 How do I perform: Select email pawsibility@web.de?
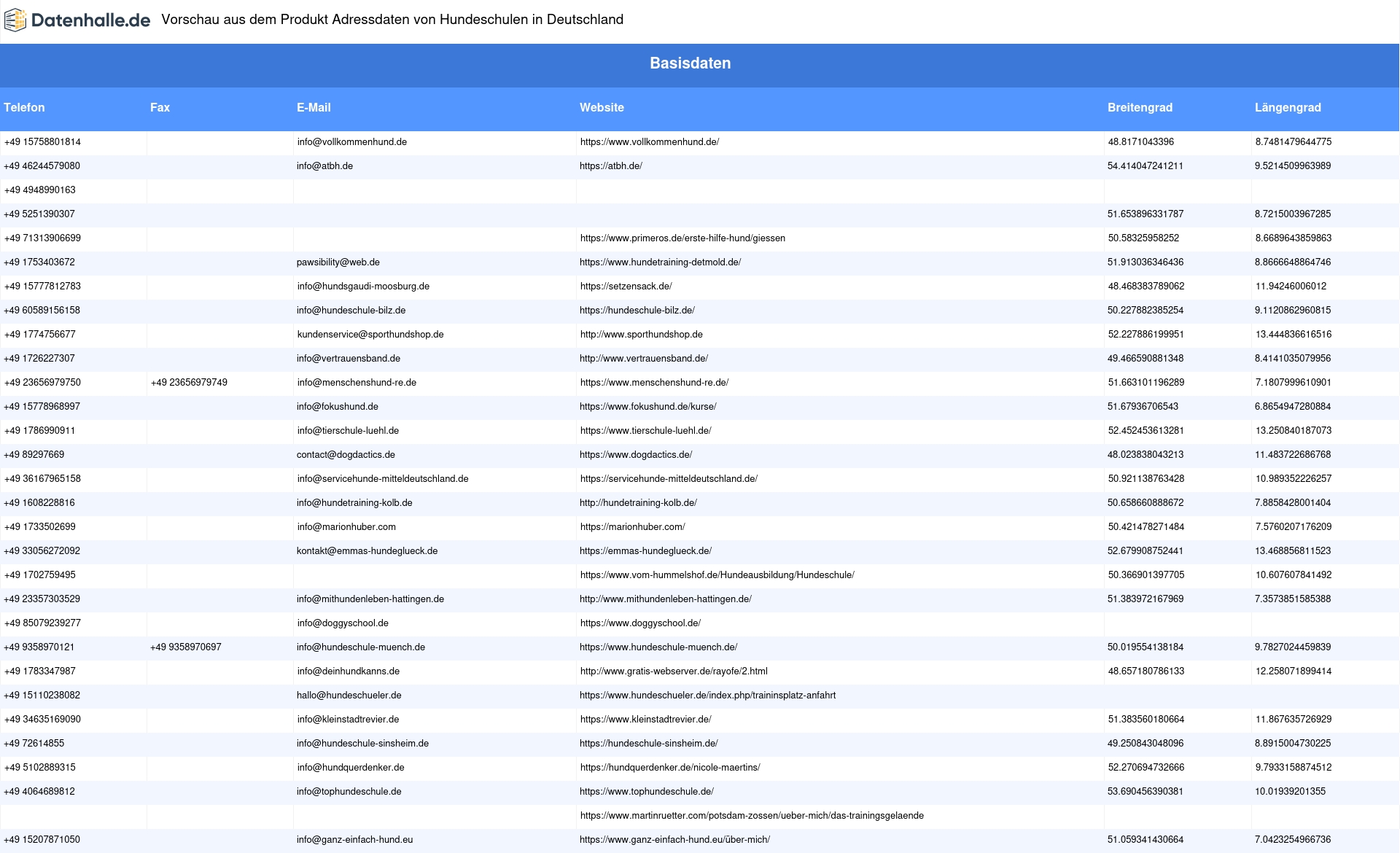(x=338, y=262)
